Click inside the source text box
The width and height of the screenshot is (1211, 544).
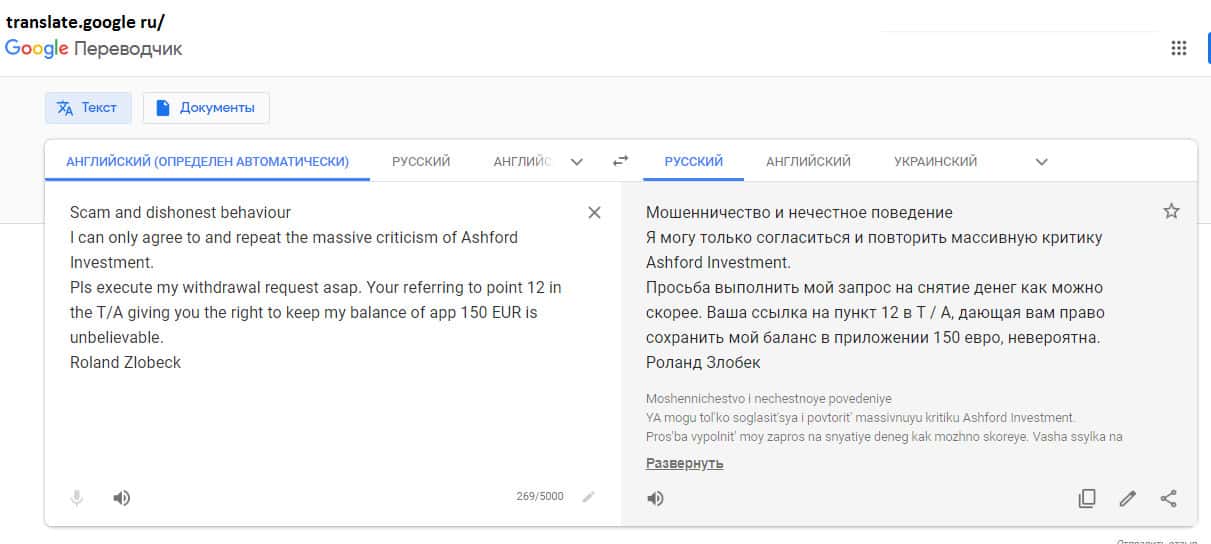pos(320,420)
